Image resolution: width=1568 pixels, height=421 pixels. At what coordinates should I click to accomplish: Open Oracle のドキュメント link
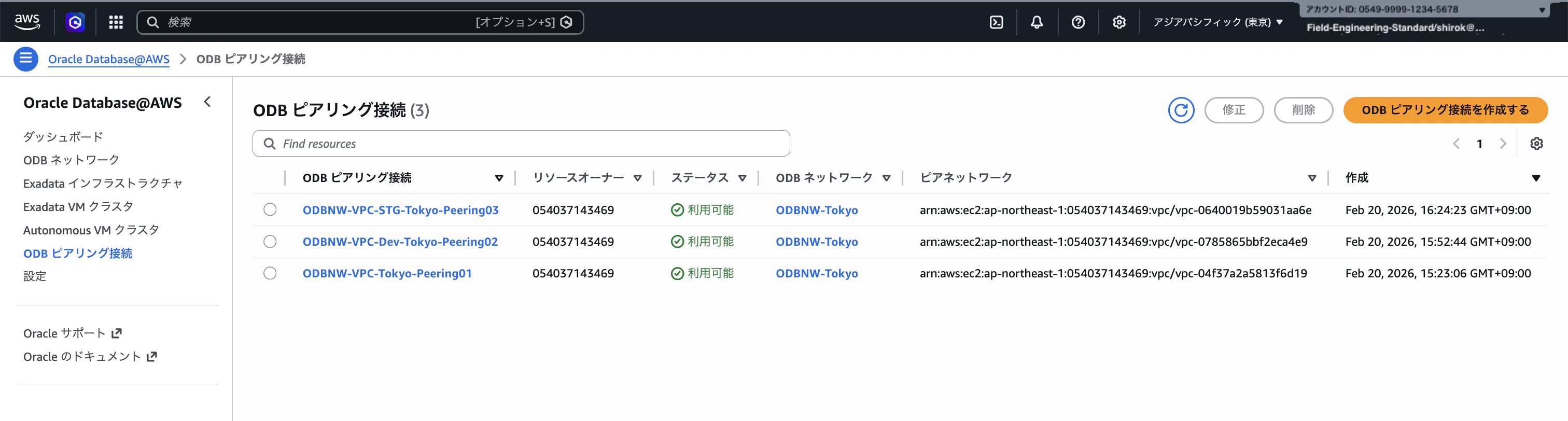(82, 356)
